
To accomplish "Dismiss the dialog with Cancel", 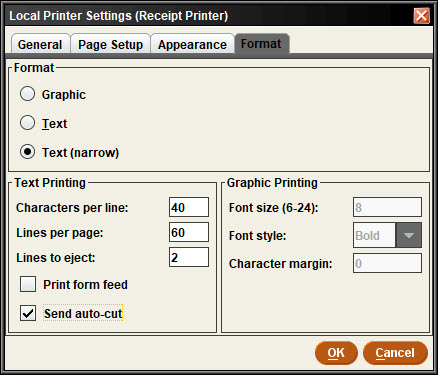I will click(395, 353).
